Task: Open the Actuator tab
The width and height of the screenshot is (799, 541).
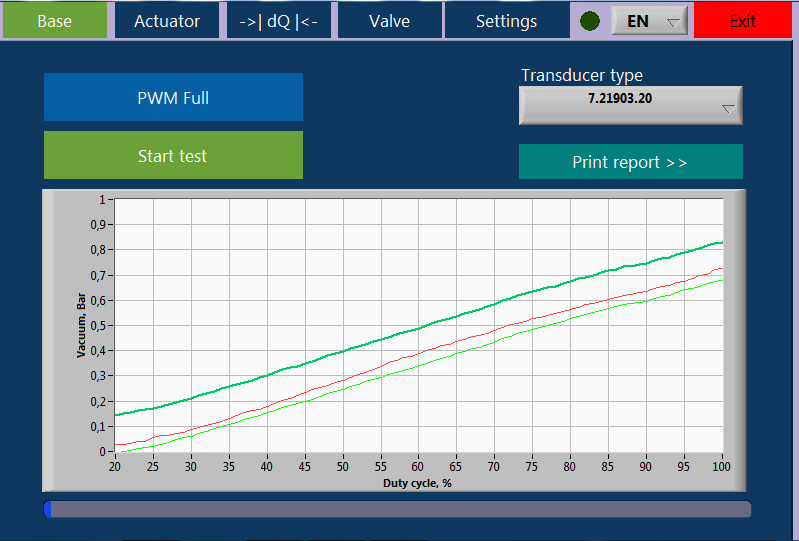Action: tap(167, 21)
